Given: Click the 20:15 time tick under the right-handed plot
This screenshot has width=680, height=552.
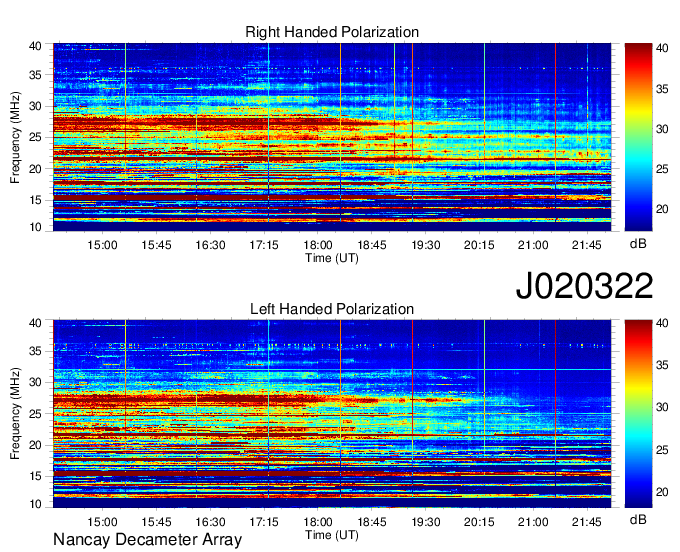Looking at the screenshot, I should click(479, 245).
